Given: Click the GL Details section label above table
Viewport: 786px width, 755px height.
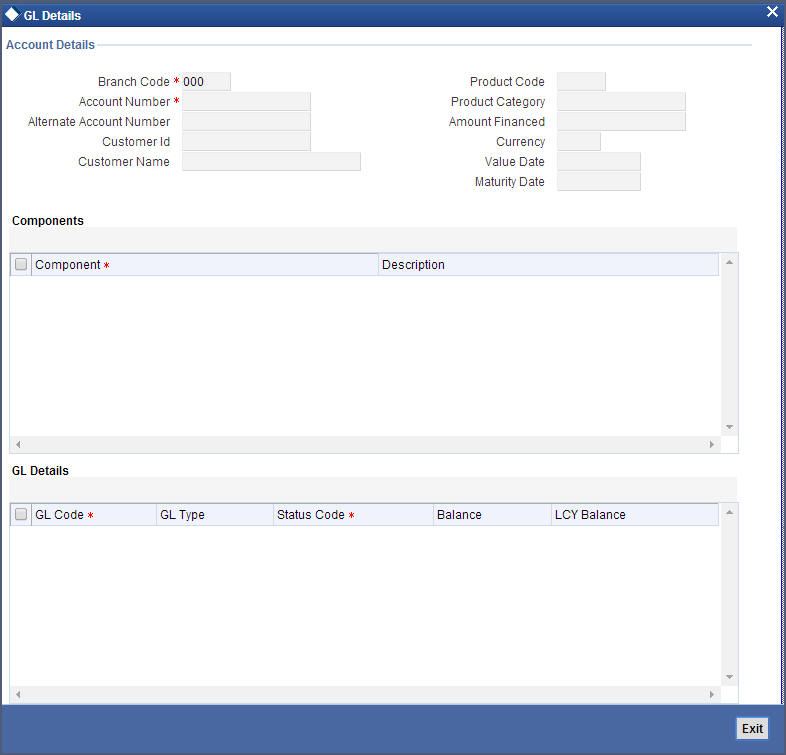Looking at the screenshot, I should (x=40, y=471).
